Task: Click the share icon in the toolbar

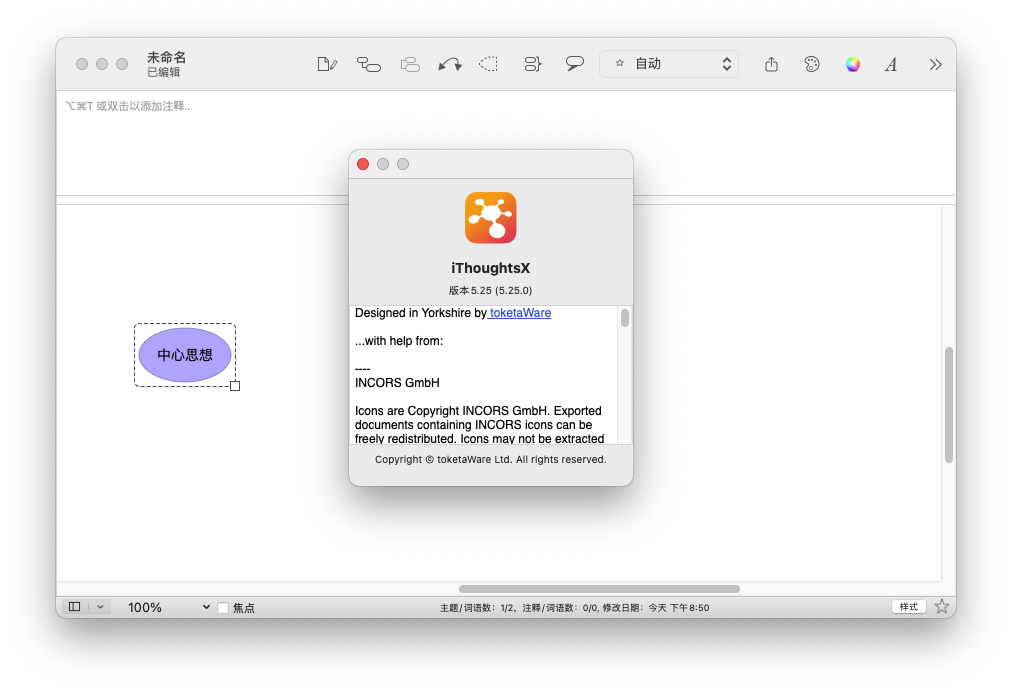Action: [x=771, y=64]
